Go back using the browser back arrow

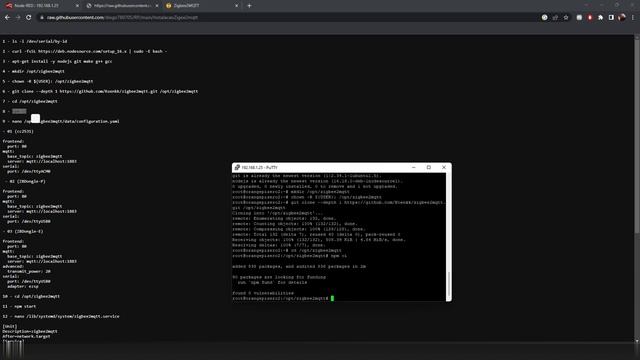tap(7, 18)
